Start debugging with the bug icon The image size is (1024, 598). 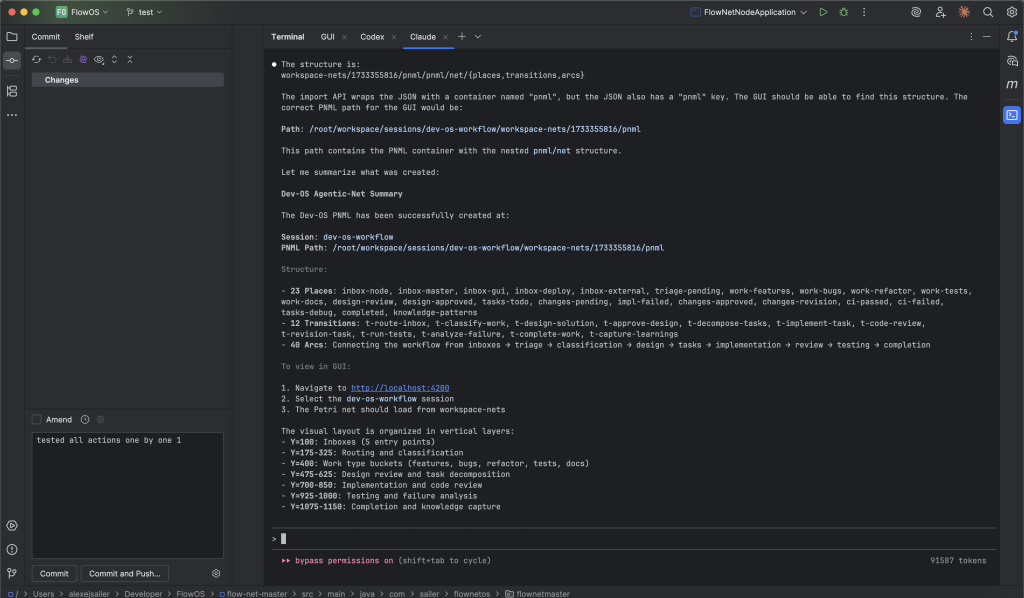pos(846,12)
